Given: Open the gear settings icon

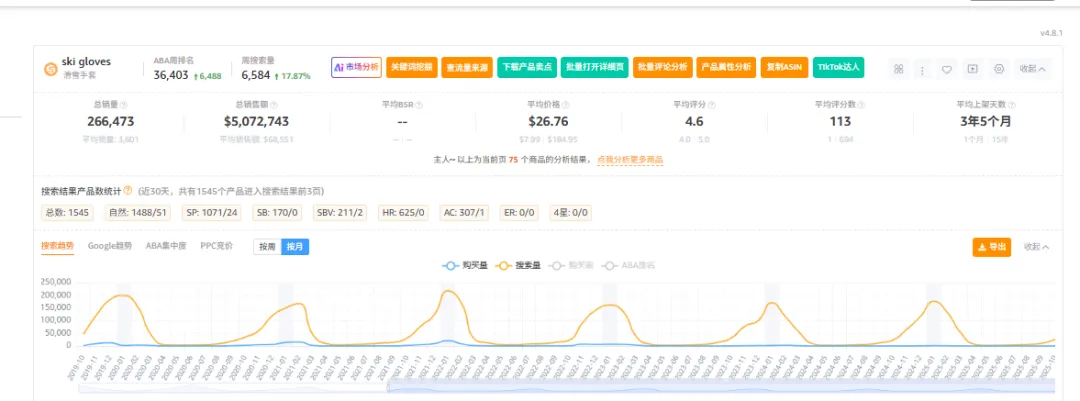Looking at the screenshot, I should [x=999, y=69].
